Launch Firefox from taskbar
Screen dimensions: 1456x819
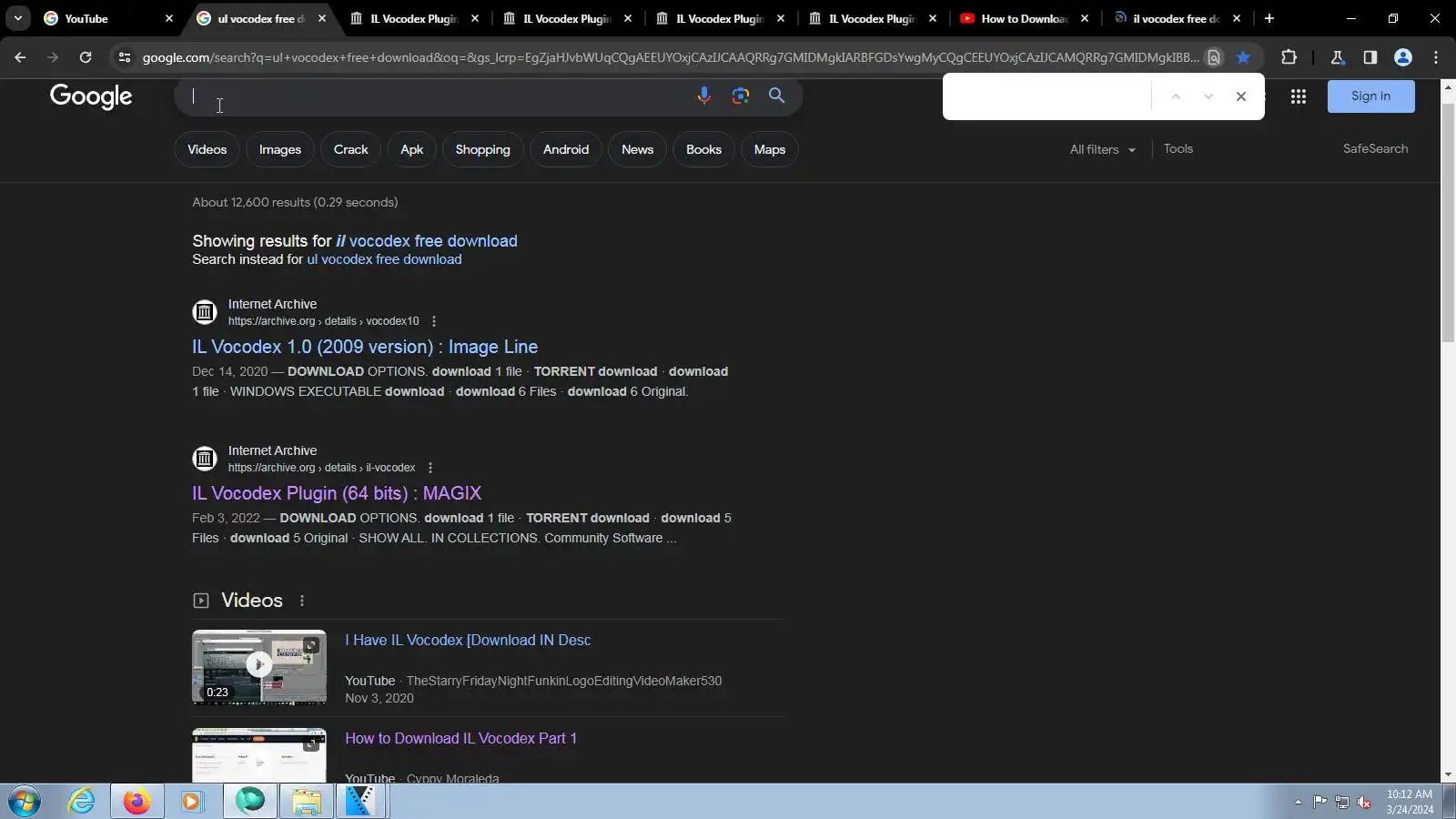(x=137, y=802)
